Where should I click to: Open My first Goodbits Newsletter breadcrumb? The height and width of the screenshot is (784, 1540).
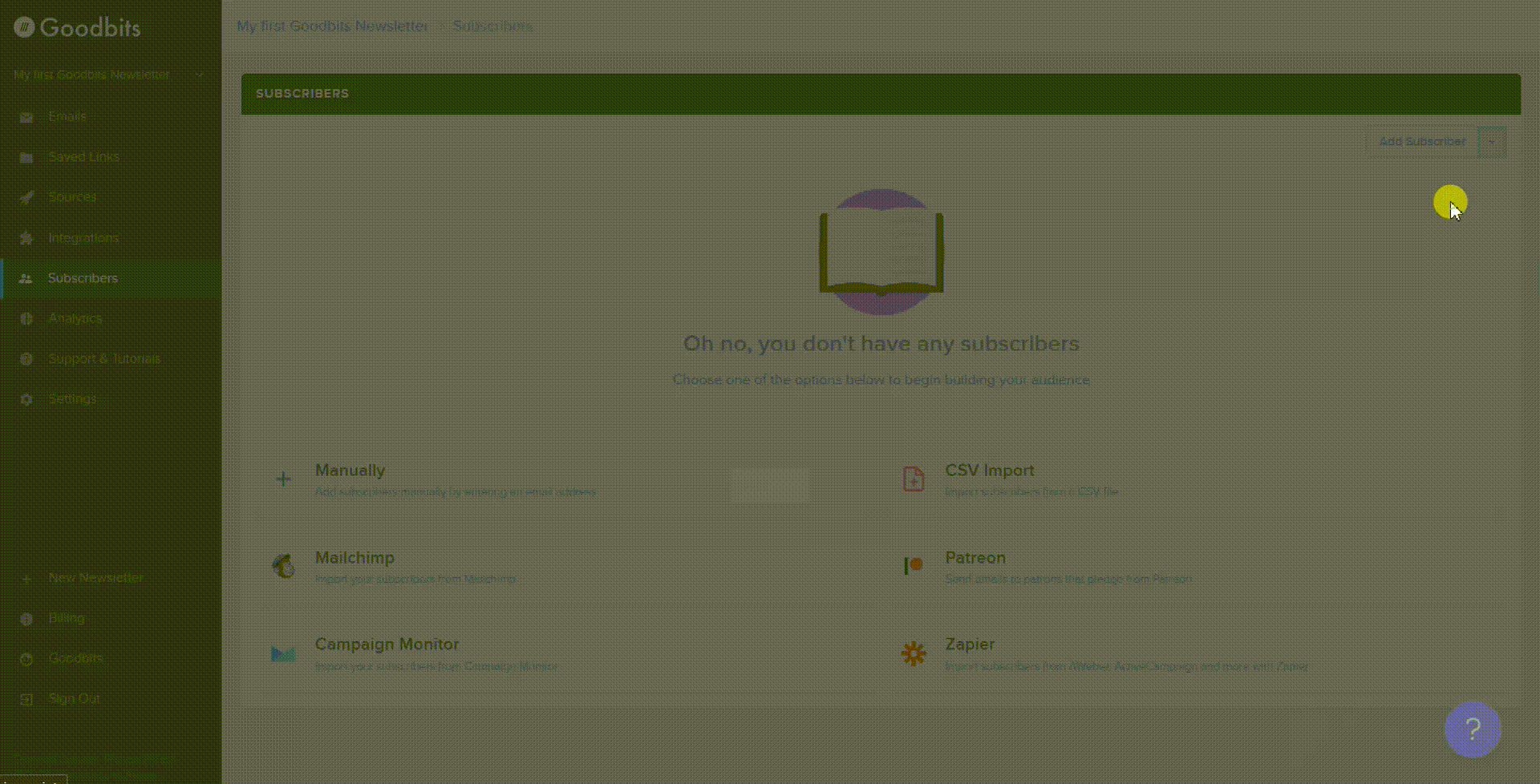pyautogui.click(x=332, y=26)
